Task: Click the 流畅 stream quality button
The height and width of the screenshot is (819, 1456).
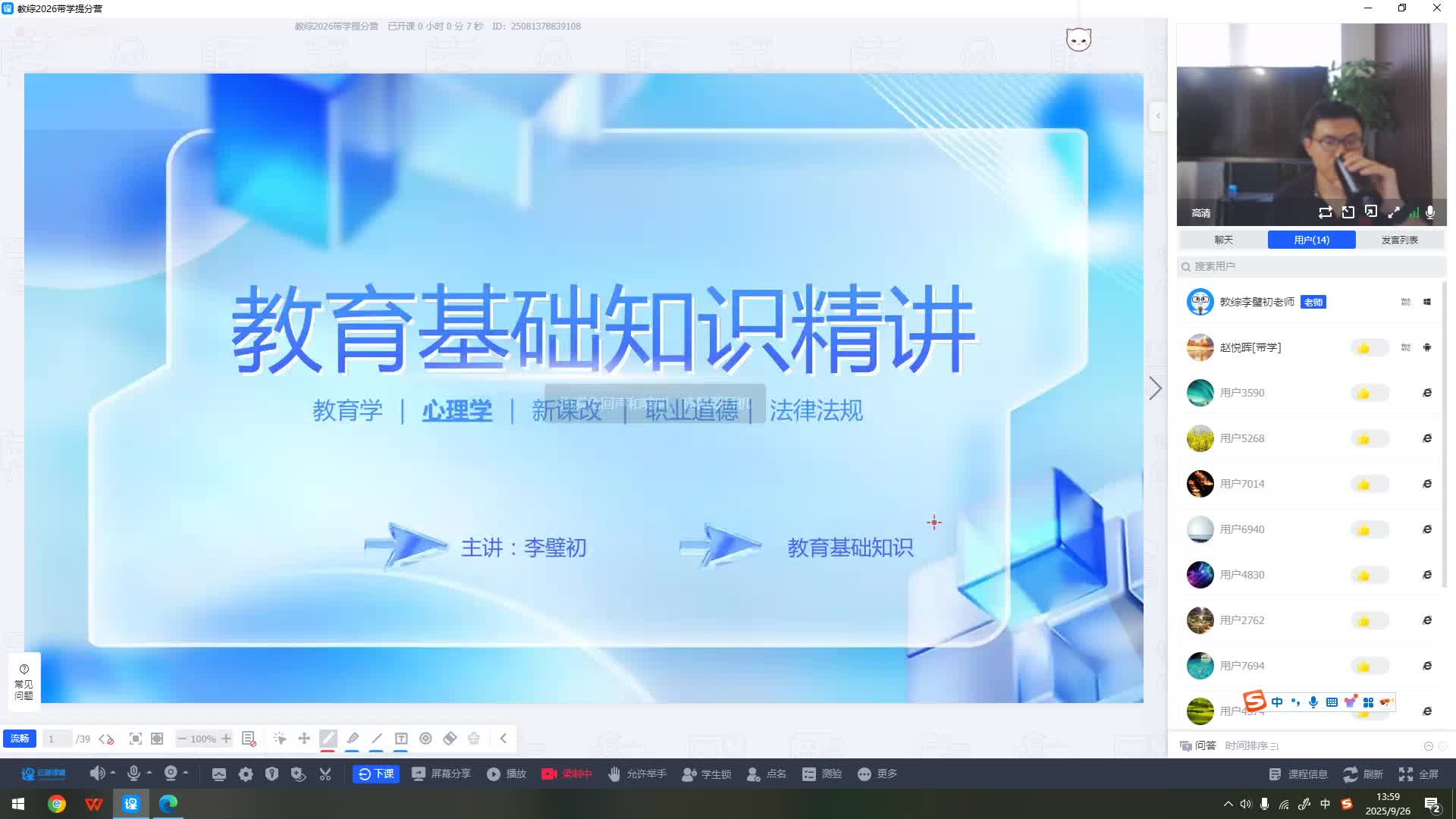Action: tap(19, 738)
